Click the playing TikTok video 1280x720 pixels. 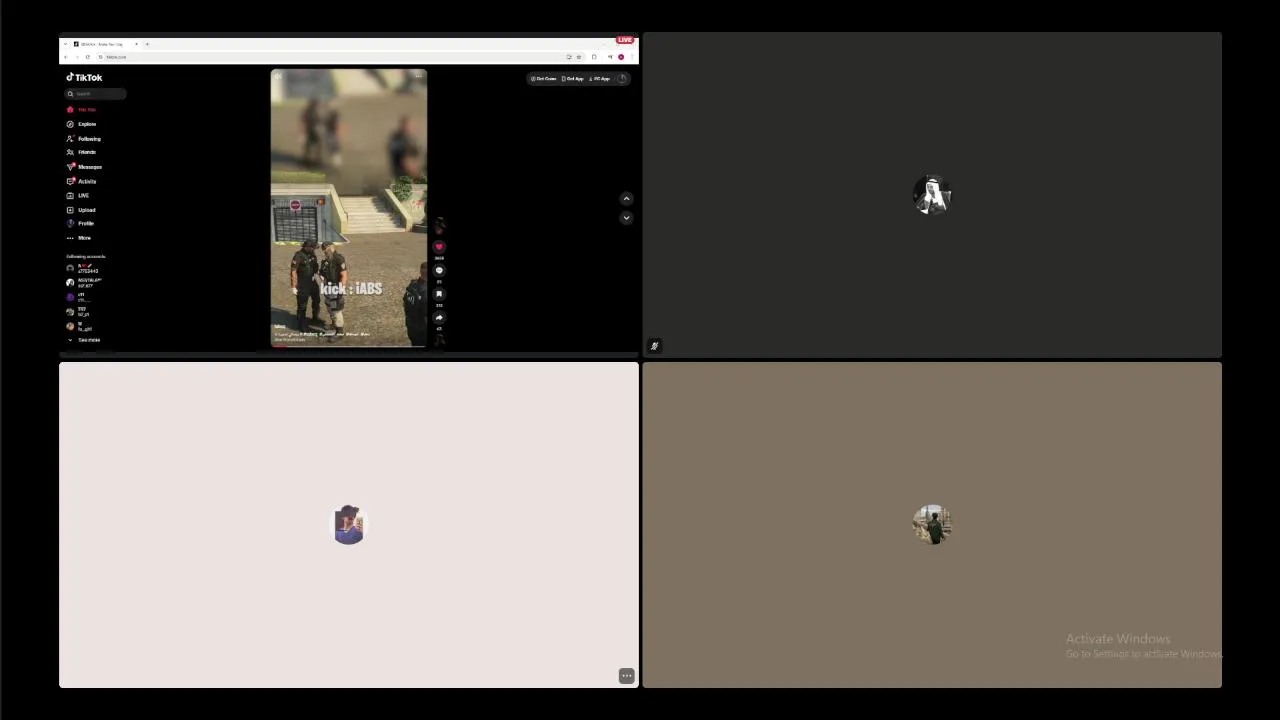click(x=349, y=208)
